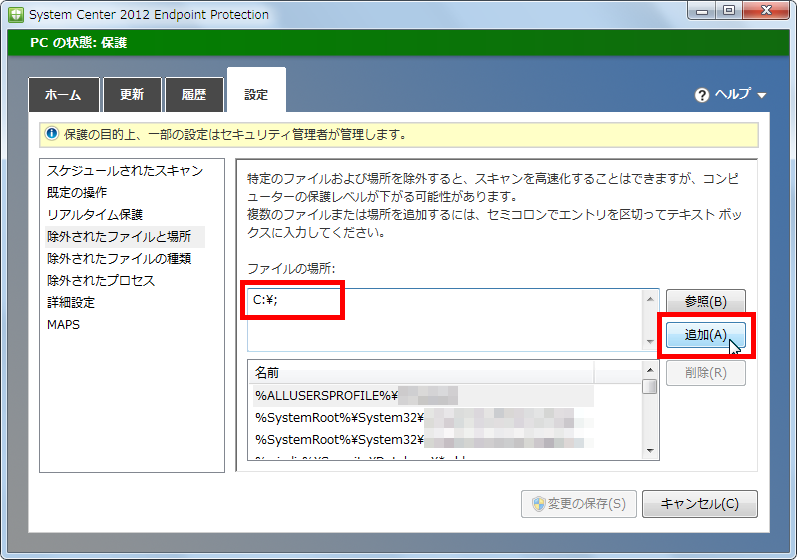Click exclusion list scroll down arrow
The width and height of the screenshot is (797, 560).
(650, 451)
